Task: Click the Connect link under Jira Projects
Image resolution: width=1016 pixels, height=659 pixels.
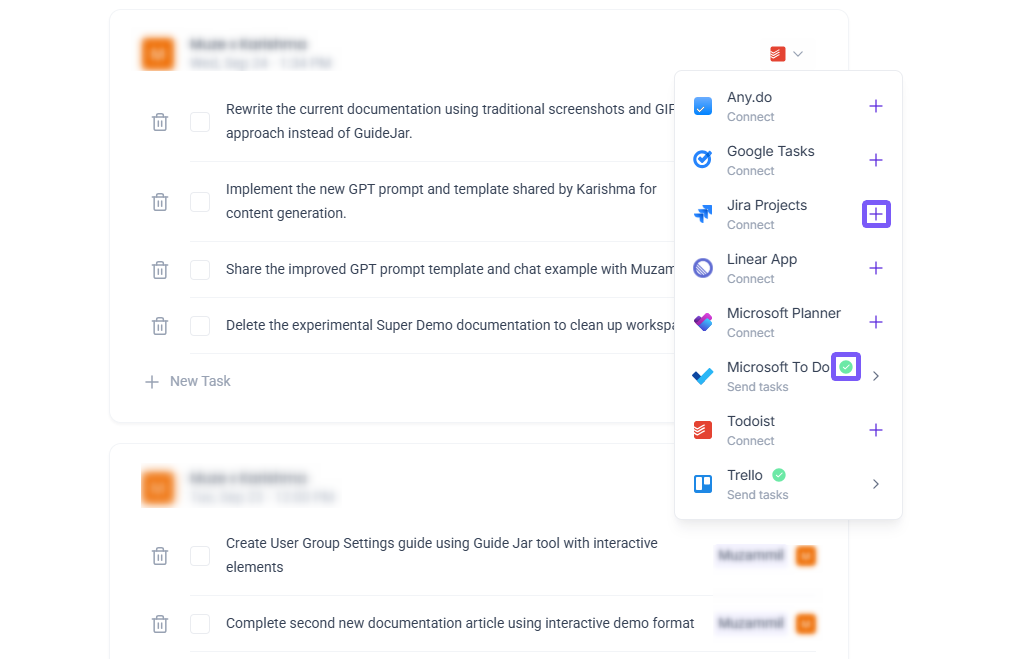Action: 750,225
